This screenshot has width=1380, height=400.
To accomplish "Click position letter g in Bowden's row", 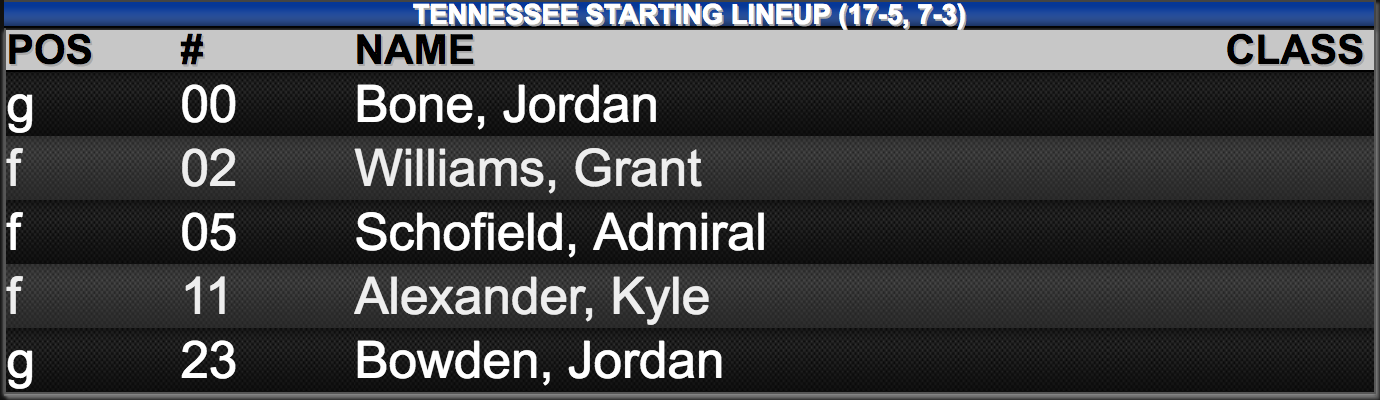I will (20, 363).
